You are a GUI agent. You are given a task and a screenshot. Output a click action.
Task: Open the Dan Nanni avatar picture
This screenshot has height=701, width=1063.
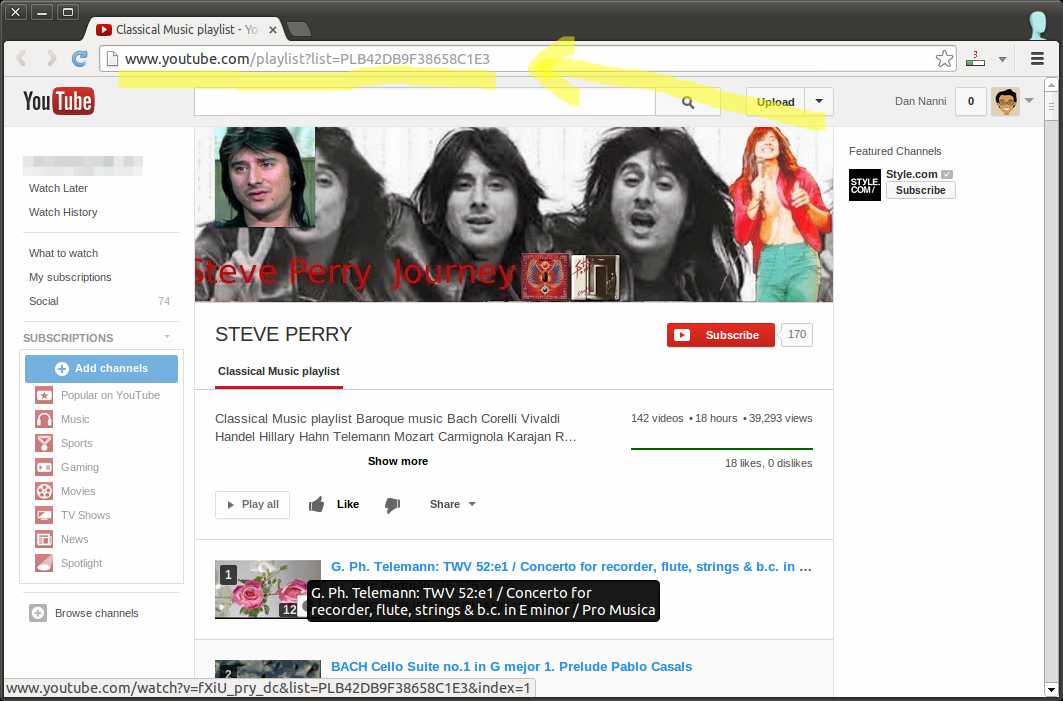[x=1005, y=102]
